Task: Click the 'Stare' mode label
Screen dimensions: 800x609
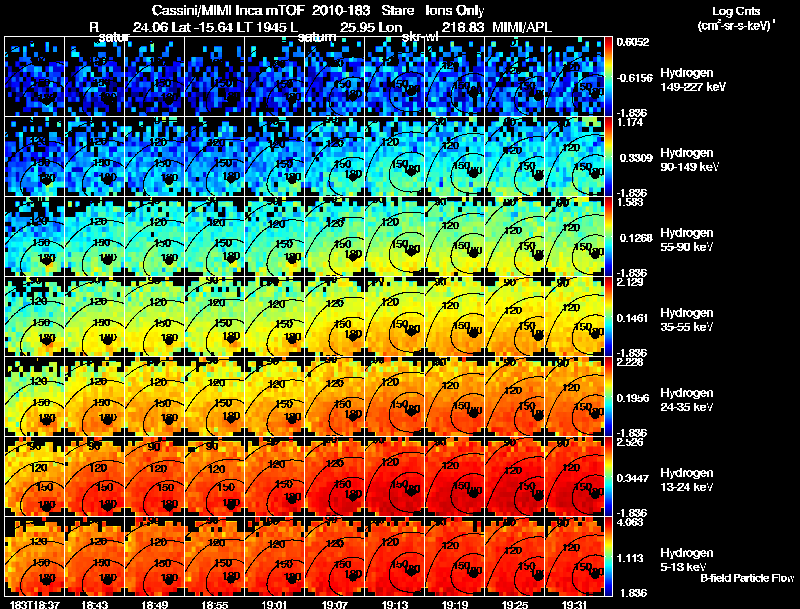Action: [x=397, y=10]
